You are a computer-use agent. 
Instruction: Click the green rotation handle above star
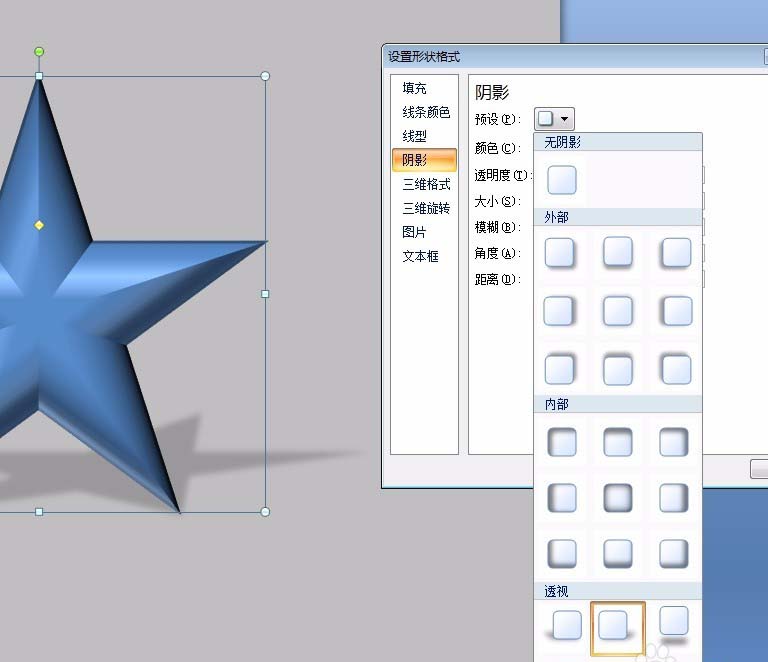[x=39, y=51]
